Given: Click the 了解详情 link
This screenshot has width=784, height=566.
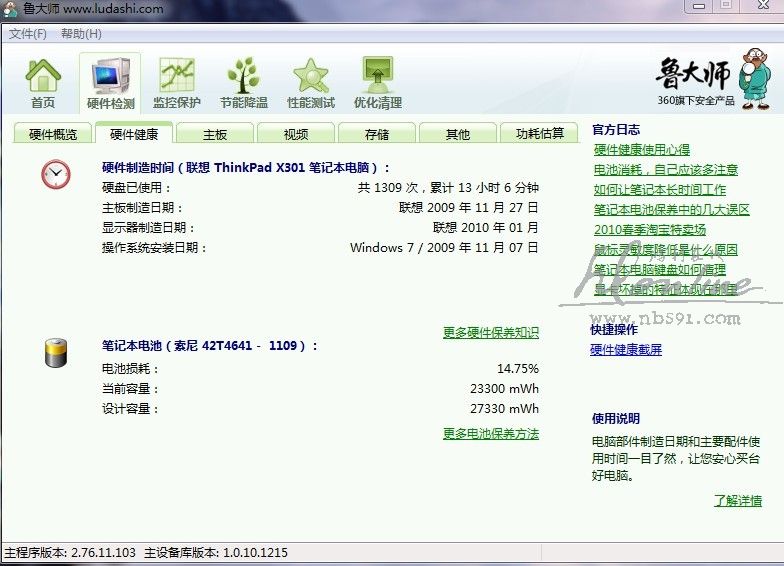Looking at the screenshot, I should (x=738, y=500).
